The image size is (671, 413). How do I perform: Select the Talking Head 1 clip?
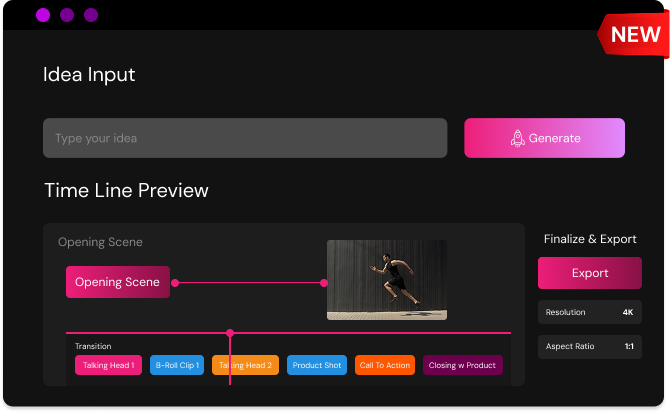point(108,365)
